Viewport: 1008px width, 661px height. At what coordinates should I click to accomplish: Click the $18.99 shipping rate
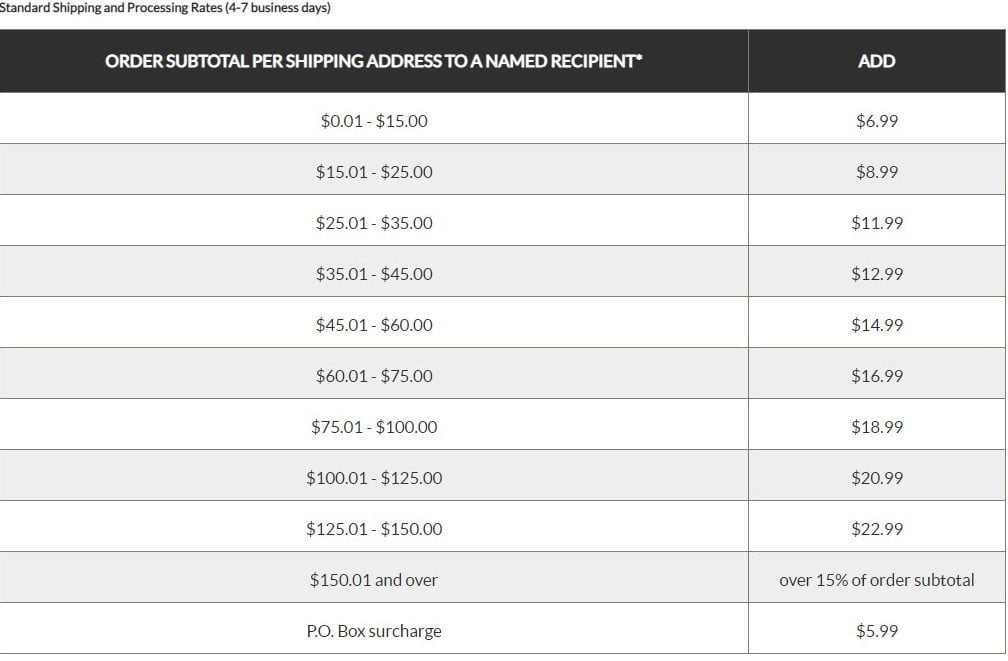(x=876, y=427)
